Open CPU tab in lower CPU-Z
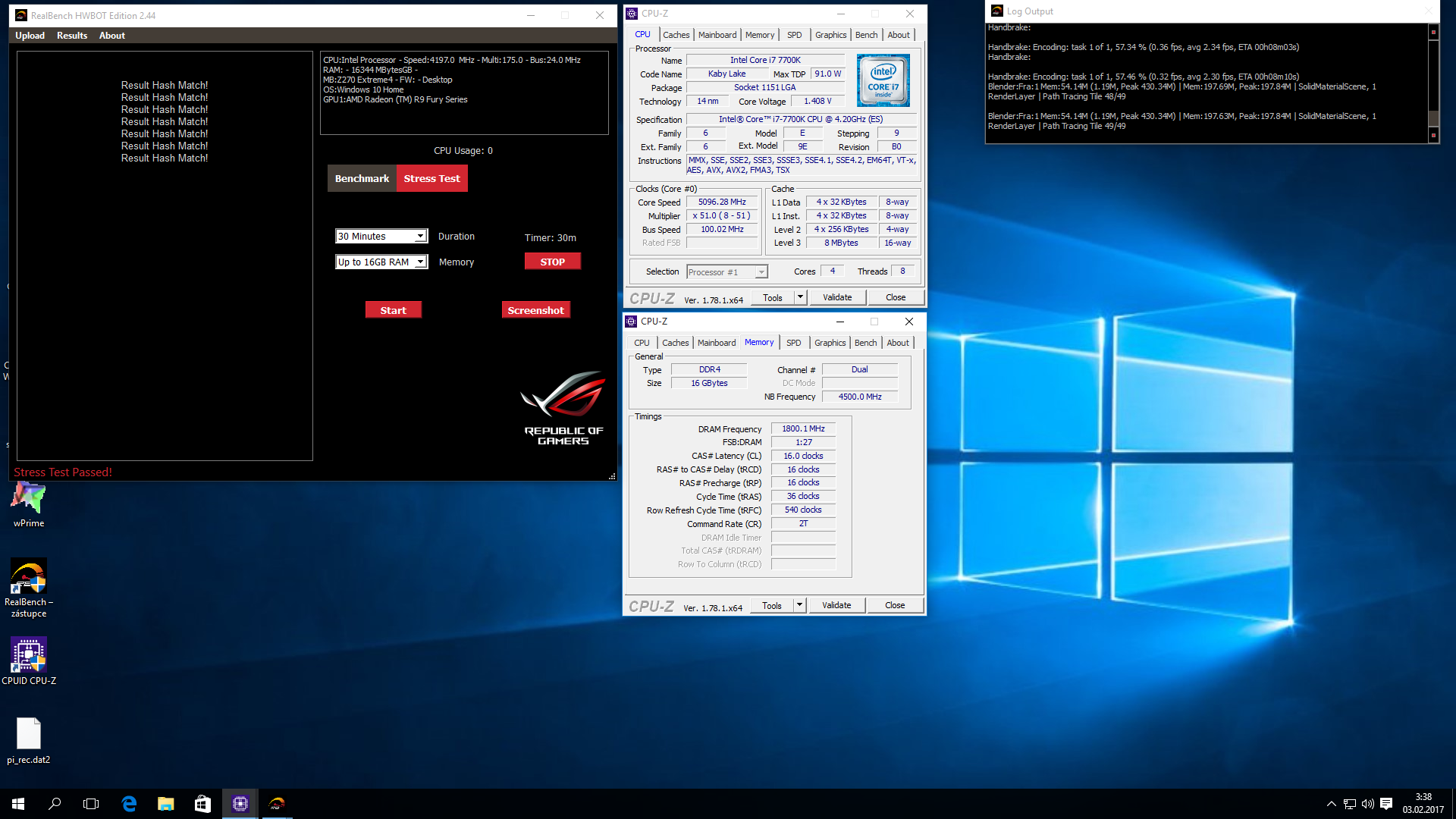The width and height of the screenshot is (1456, 819). (x=642, y=343)
